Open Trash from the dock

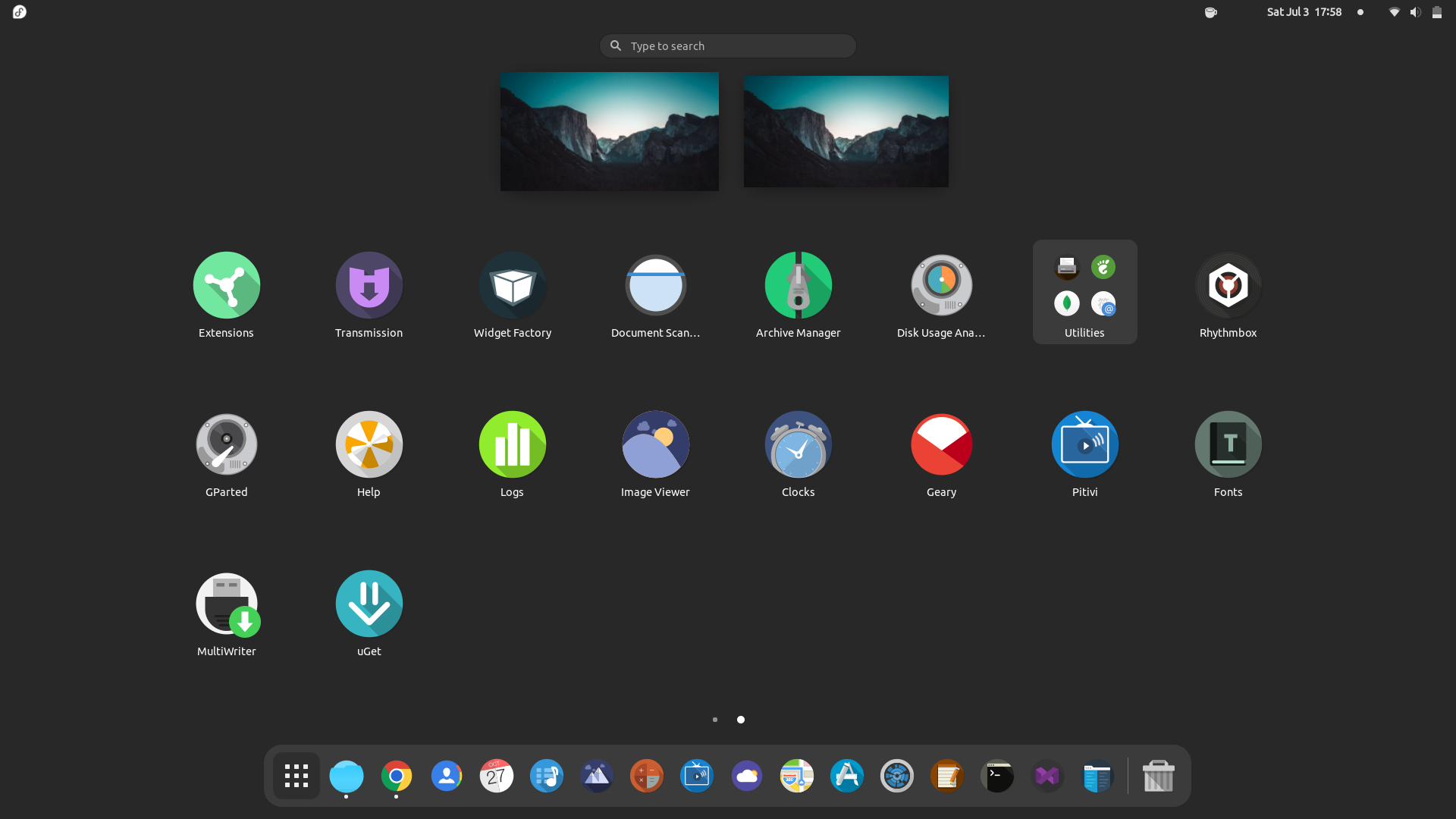[1159, 776]
